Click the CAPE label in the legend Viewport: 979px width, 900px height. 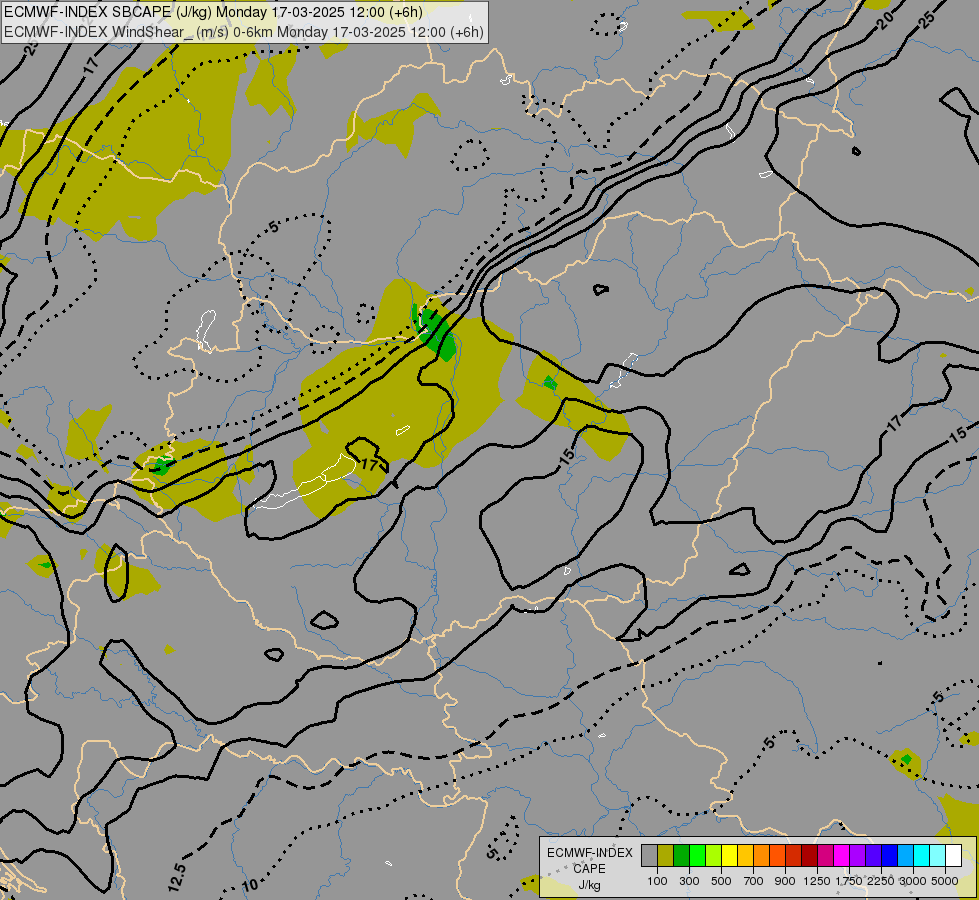tap(589, 869)
